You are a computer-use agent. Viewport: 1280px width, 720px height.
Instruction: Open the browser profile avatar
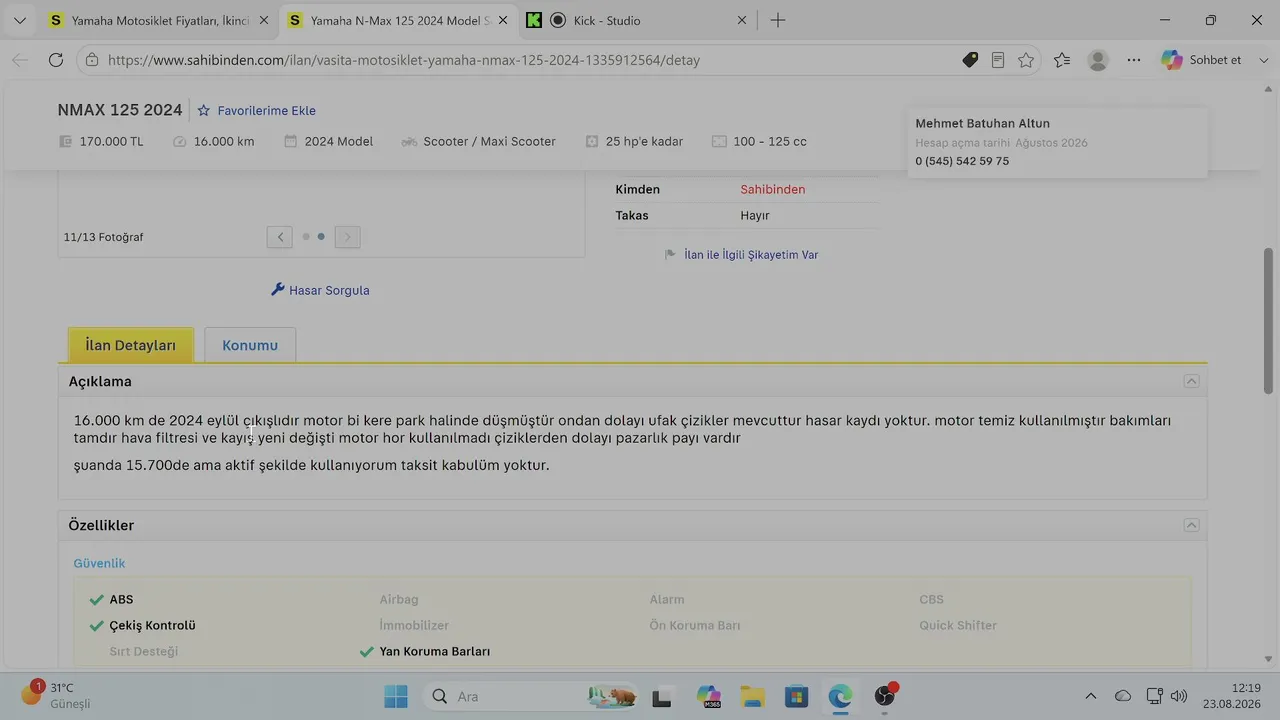point(1098,60)
